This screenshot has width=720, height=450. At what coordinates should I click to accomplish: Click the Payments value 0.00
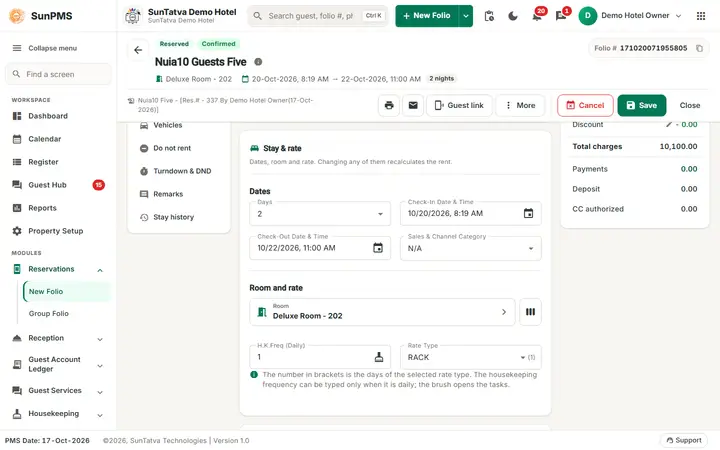(x=689, y=169)
